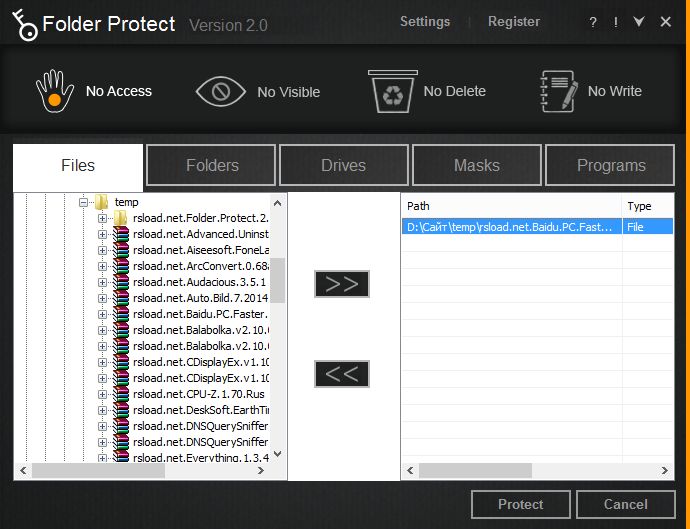
Task: Switch to the Programs tab
Action: tap(610, 165)
